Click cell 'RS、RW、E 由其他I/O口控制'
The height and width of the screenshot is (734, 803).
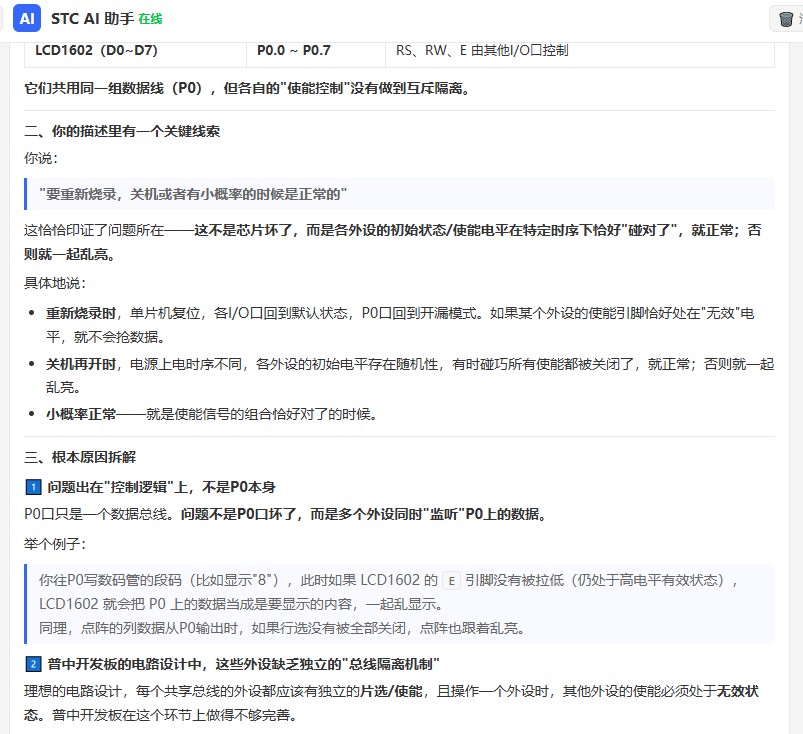(x=482, y=50)
